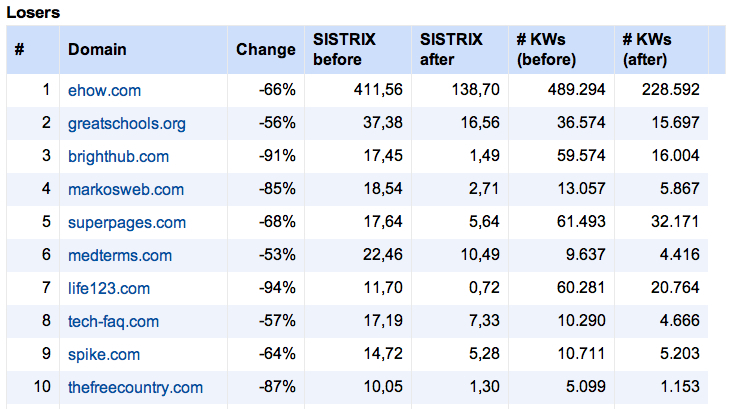Click the Change column header
The height and width of the screenshot is (409, 731).
(x=266, y=49)
